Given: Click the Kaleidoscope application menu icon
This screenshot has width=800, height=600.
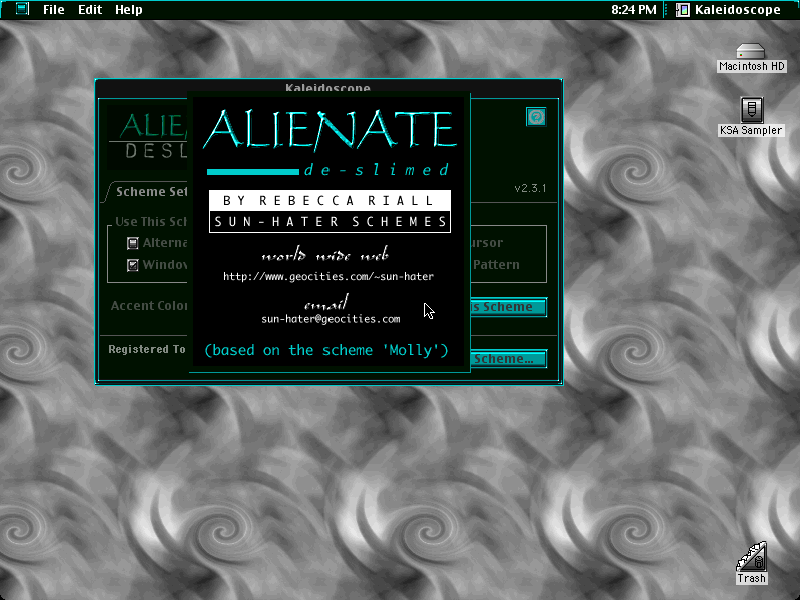Looking at the screenshot, I should [x=683, y=10].
